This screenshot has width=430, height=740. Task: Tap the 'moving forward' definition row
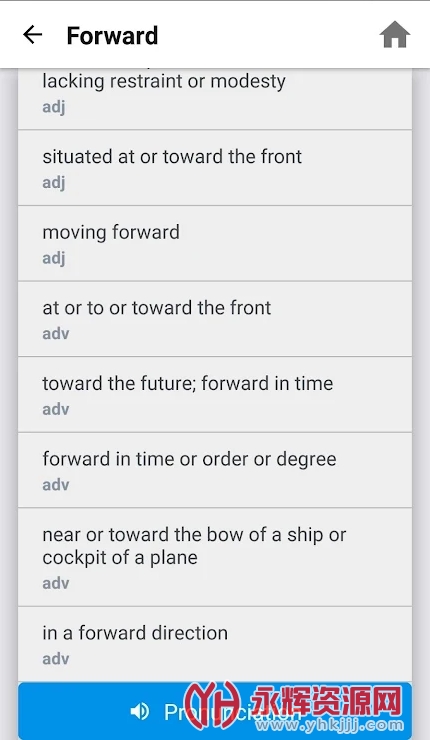tap(215, 244)
